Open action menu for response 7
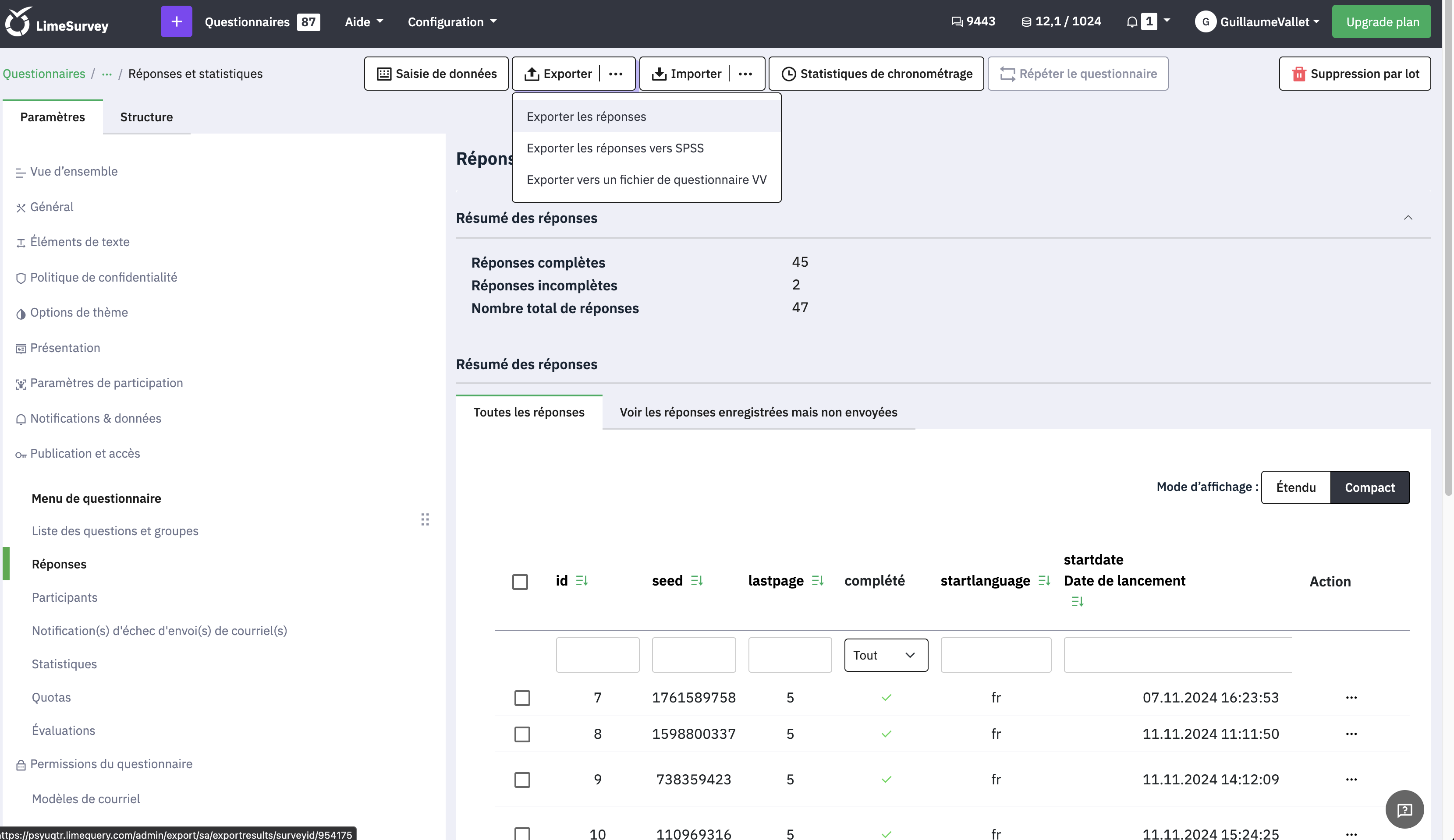1454x840 pixels. click(1351, 698)
